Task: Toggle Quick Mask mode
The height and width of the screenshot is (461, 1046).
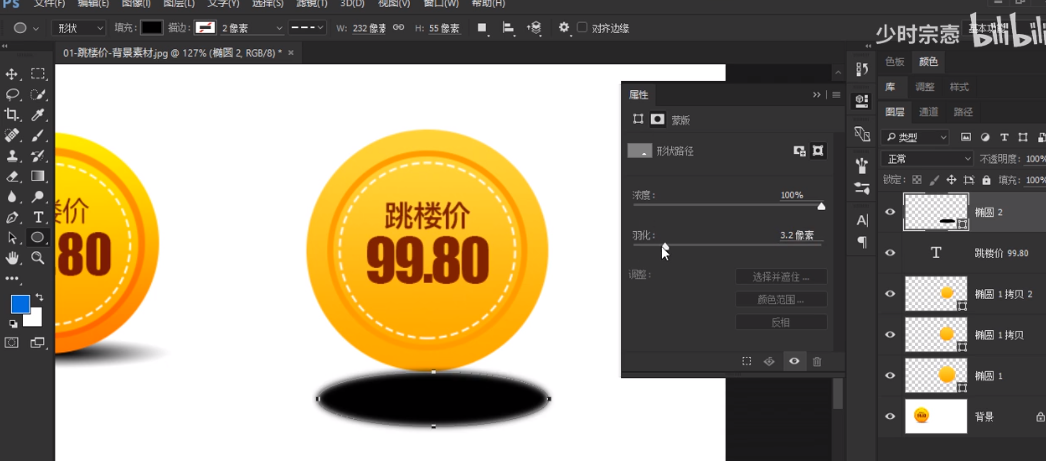Action: 12,342
